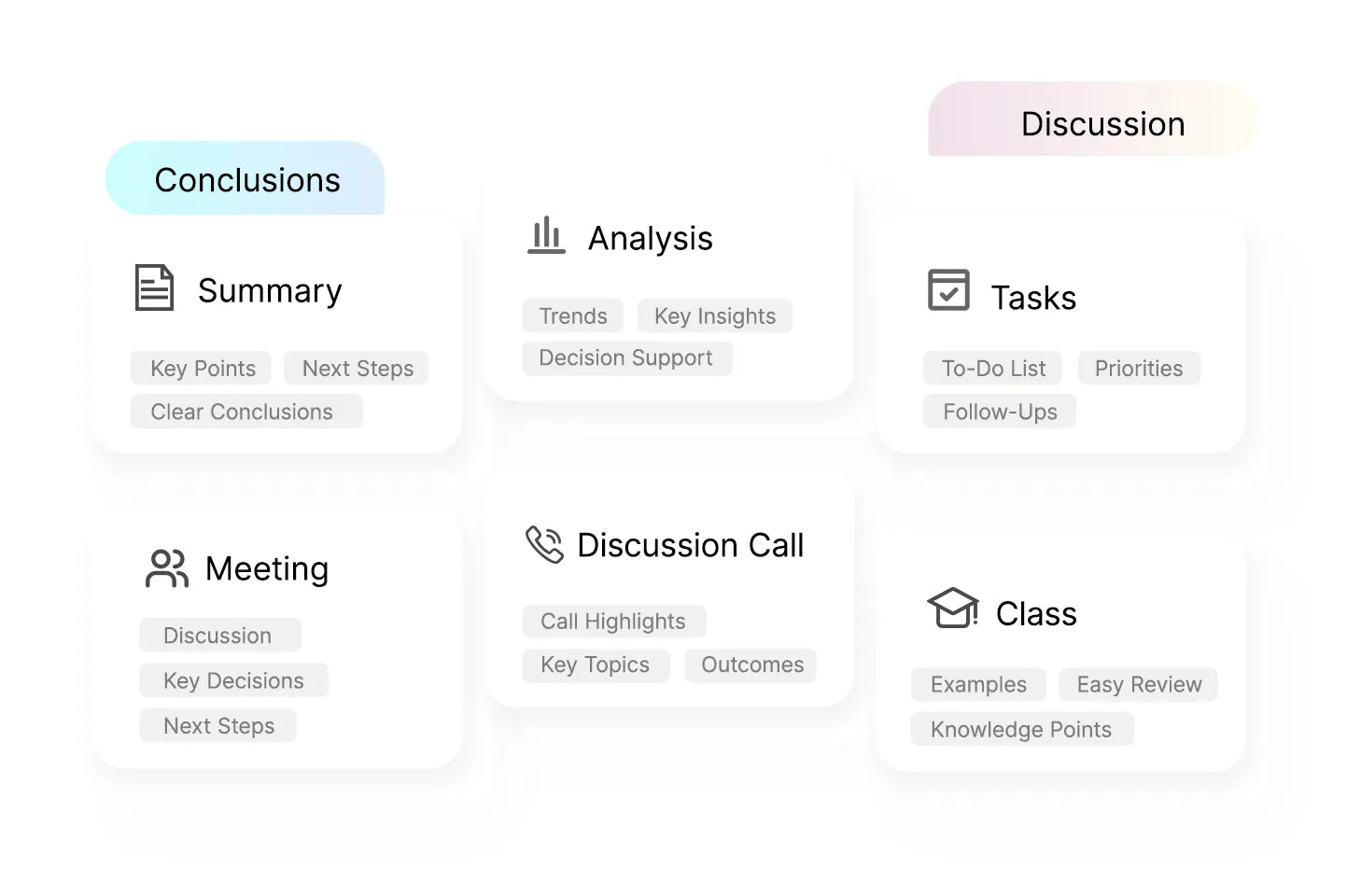Click the Decision Support tag
Viewport: 1361px width, 896px height.
click(625, 358)
